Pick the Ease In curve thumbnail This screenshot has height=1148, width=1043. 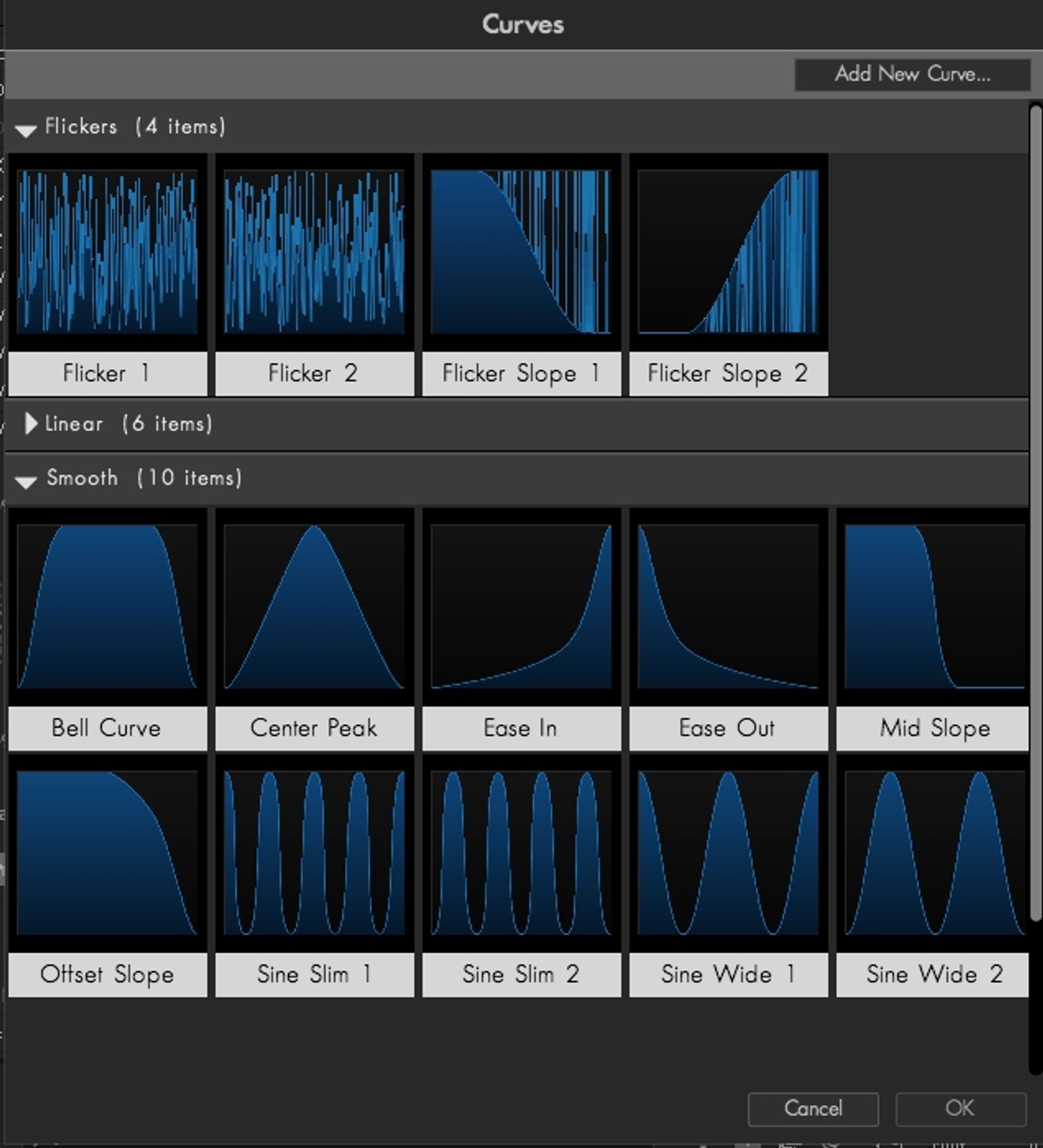coord(521,606)
